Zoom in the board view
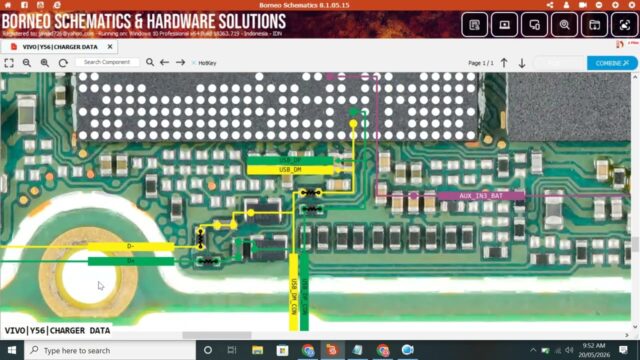 click(x=44, y=63)
